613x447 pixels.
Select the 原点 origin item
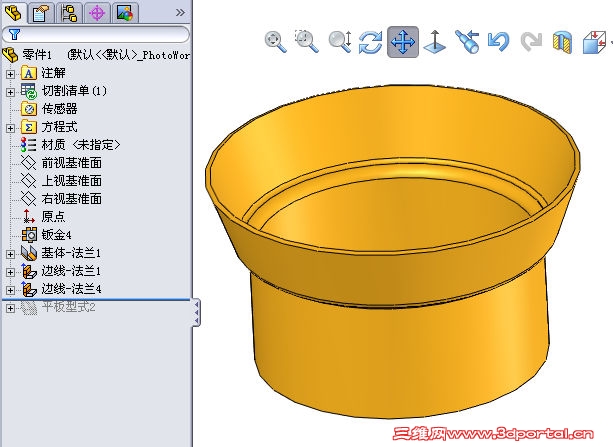point(53,217)
